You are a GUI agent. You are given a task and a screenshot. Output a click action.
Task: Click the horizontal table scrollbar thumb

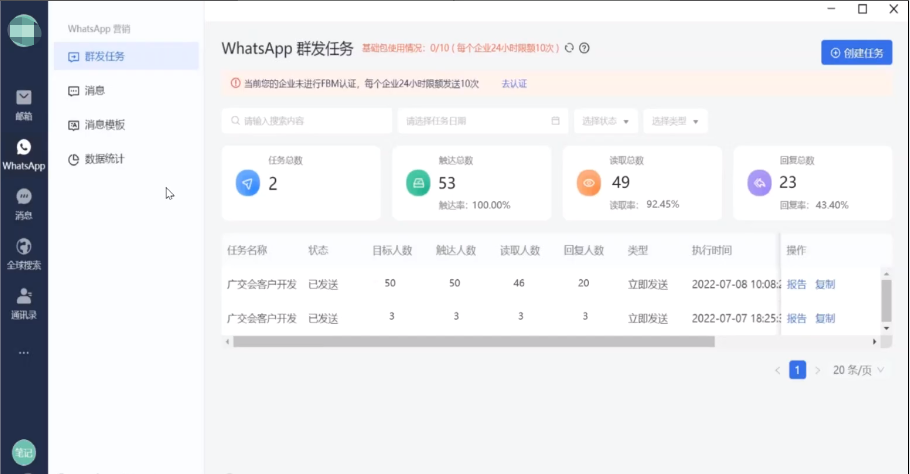click(474, 342)
